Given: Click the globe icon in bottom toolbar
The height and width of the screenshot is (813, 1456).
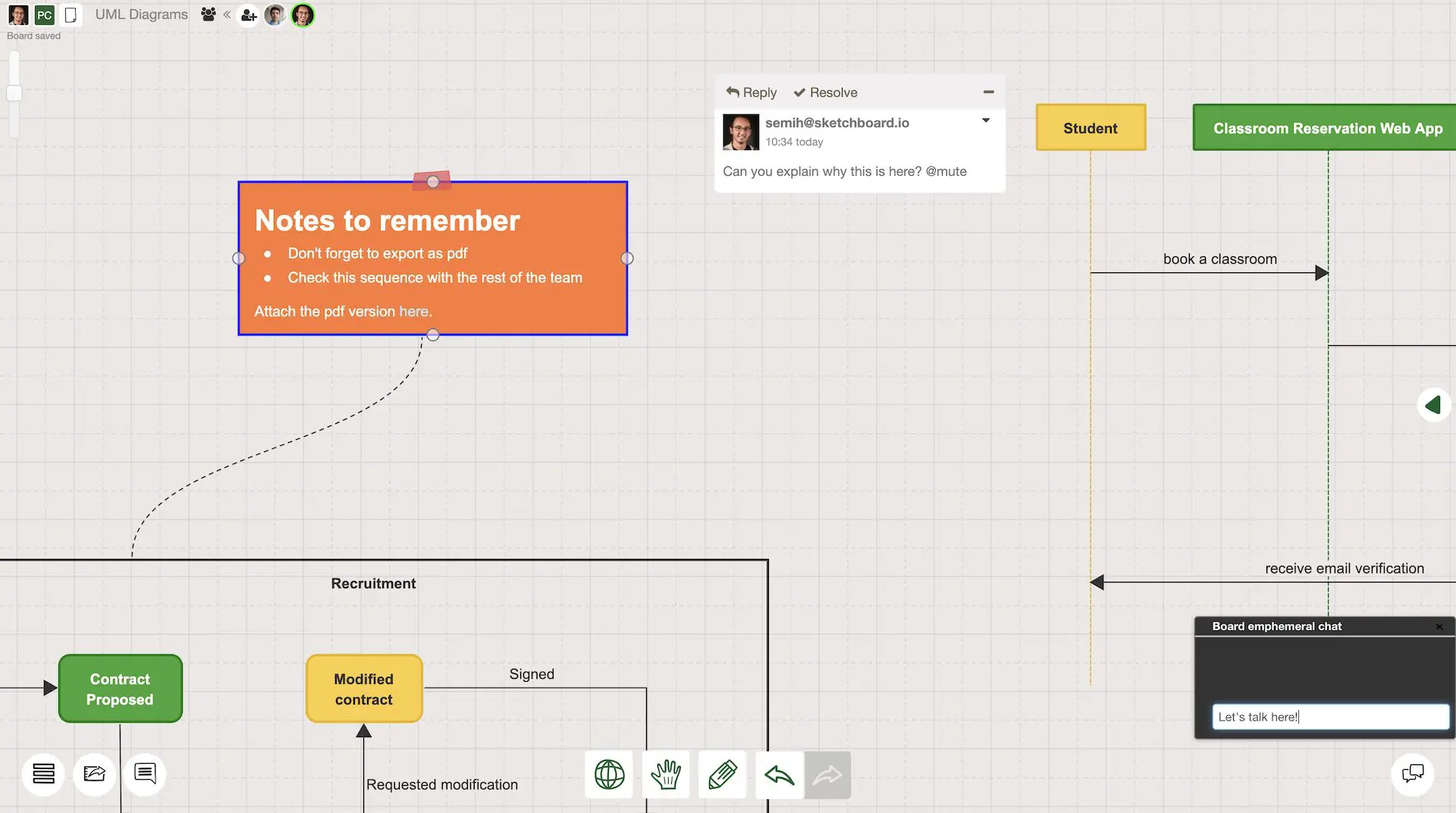Looking at the screenshot, I should click(609, 774).
